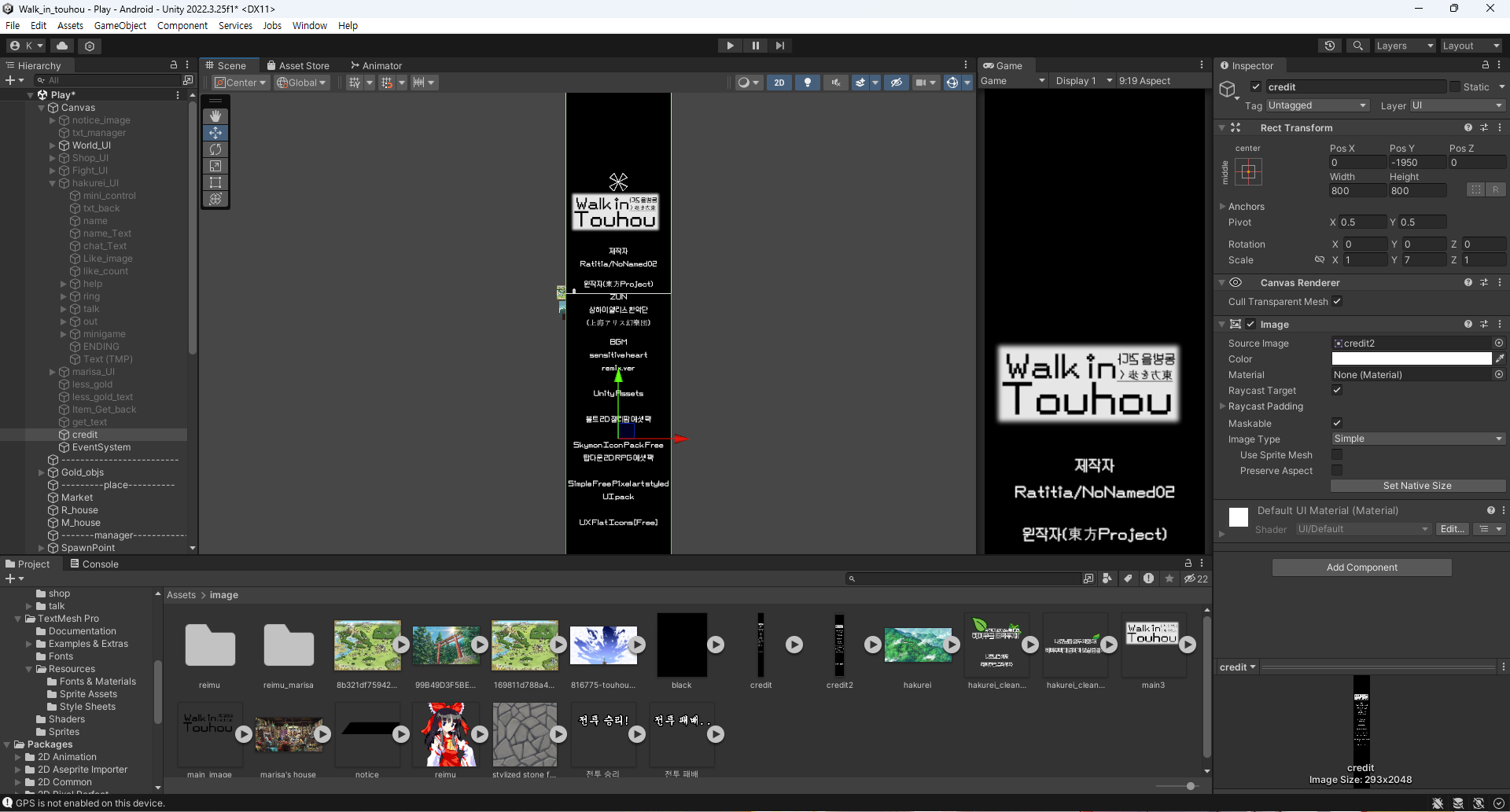This screenshot has height=812, width=1510.
Task: Switch to the Asset Store tab
Action: point(298,66)
